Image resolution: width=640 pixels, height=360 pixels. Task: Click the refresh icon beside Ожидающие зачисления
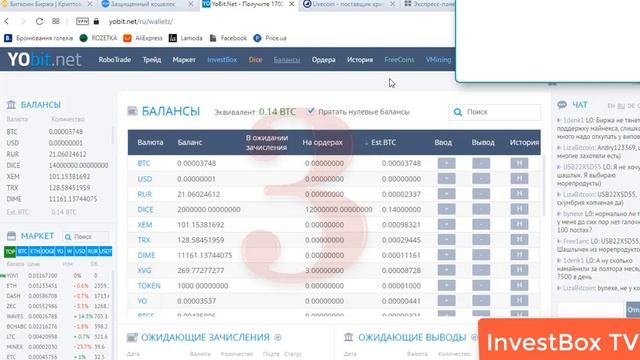pos(278,337)
